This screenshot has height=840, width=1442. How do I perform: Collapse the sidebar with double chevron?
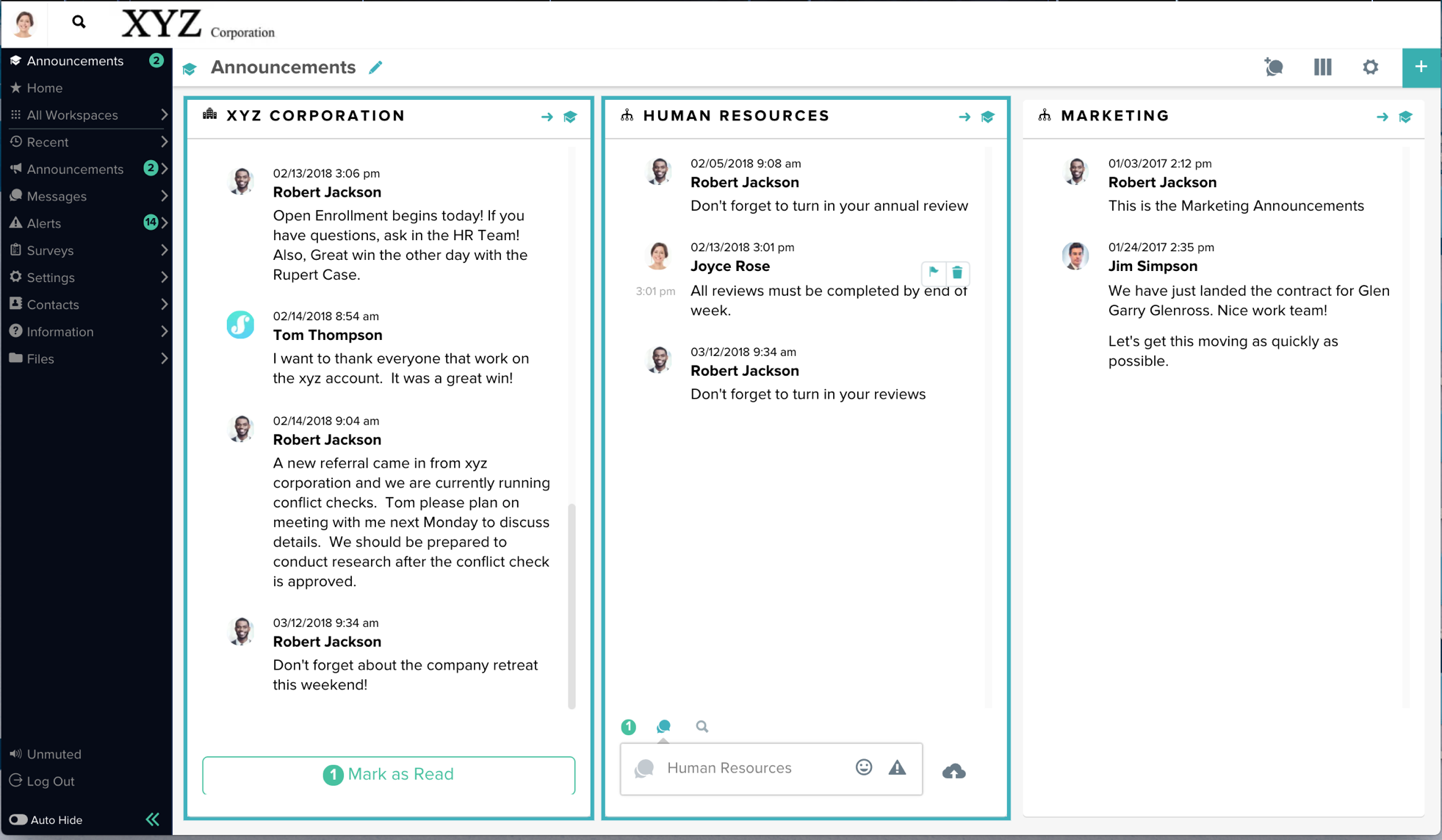click(153, 819)
